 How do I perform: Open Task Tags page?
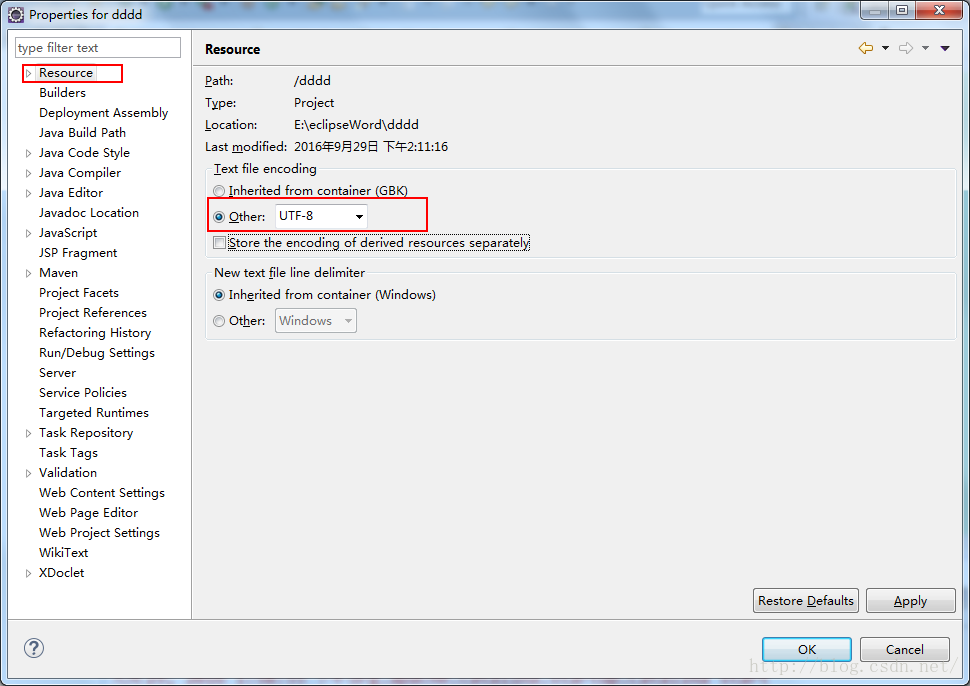[68, 453]
